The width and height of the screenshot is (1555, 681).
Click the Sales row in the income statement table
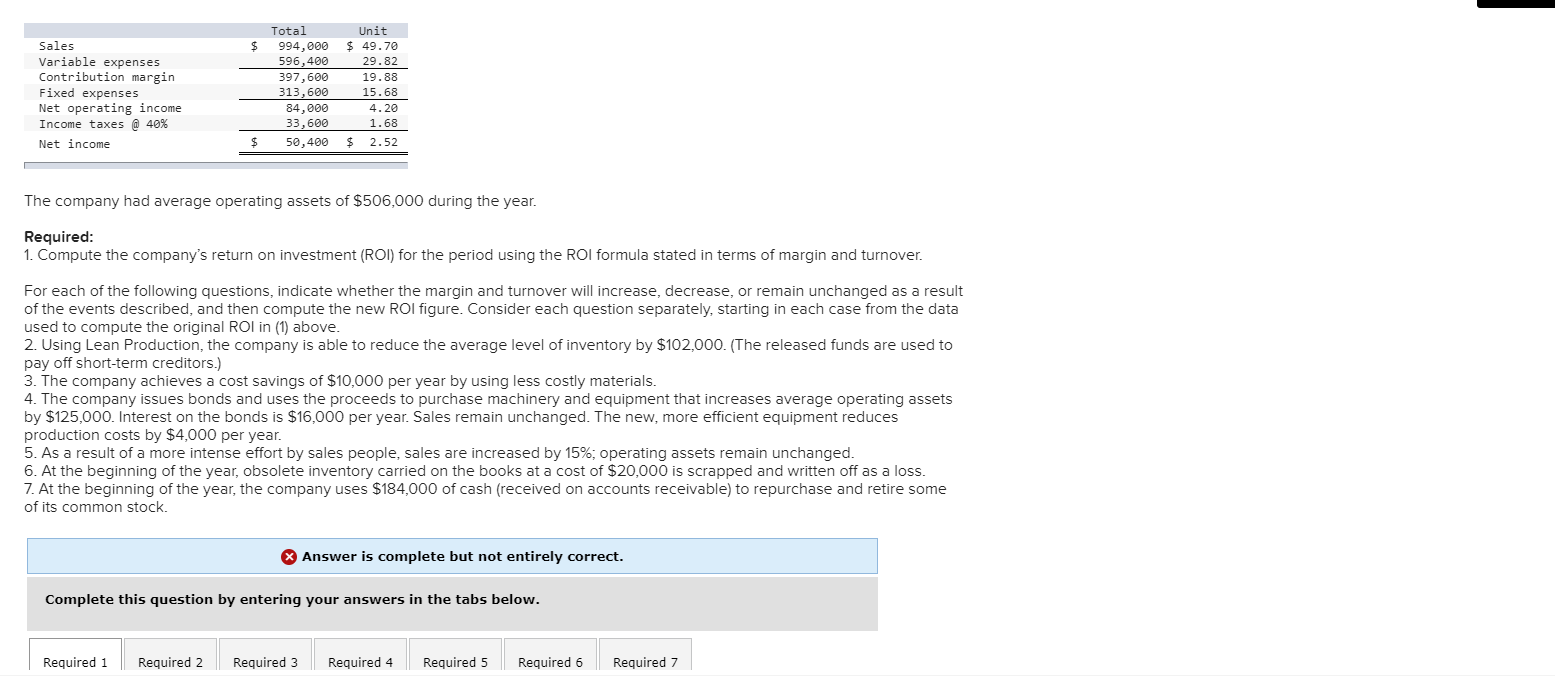tap(56, 45)
